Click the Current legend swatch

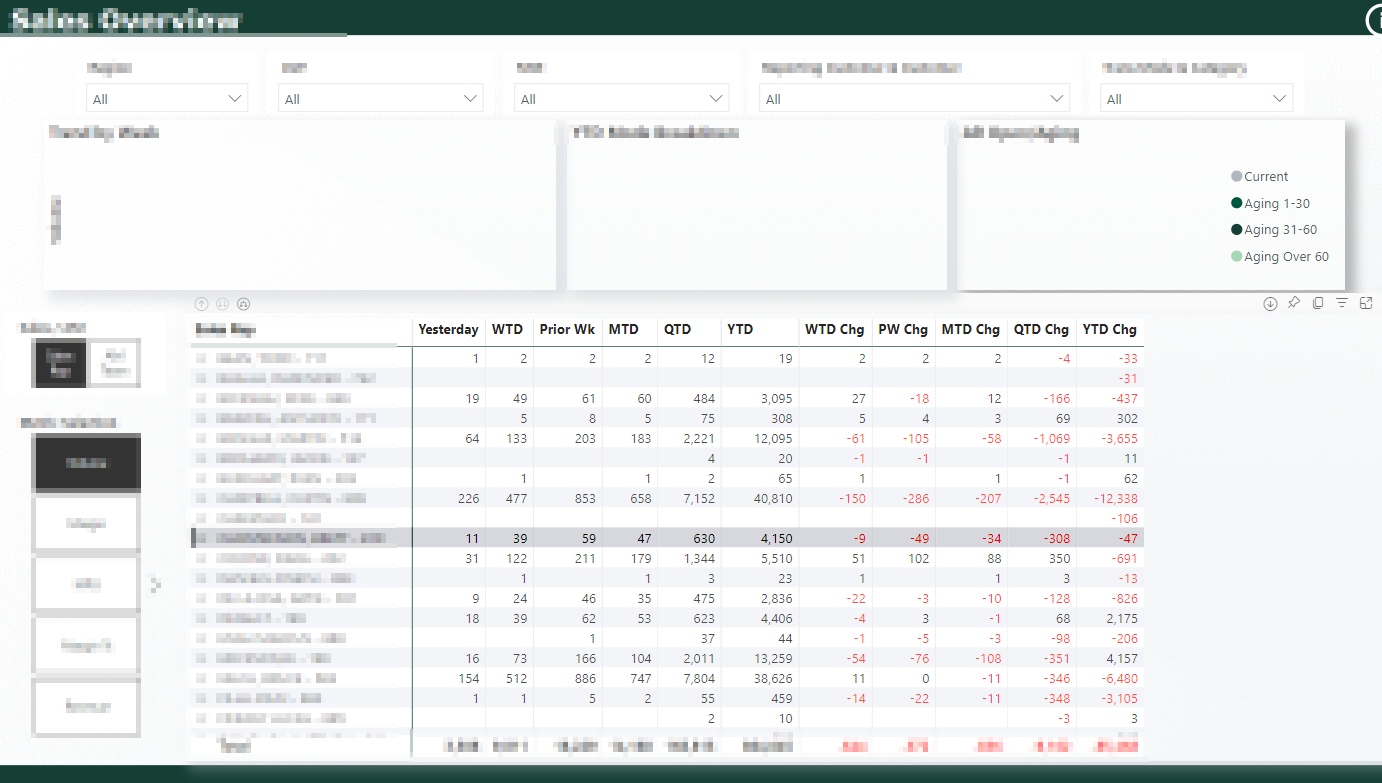(1237, 176)
